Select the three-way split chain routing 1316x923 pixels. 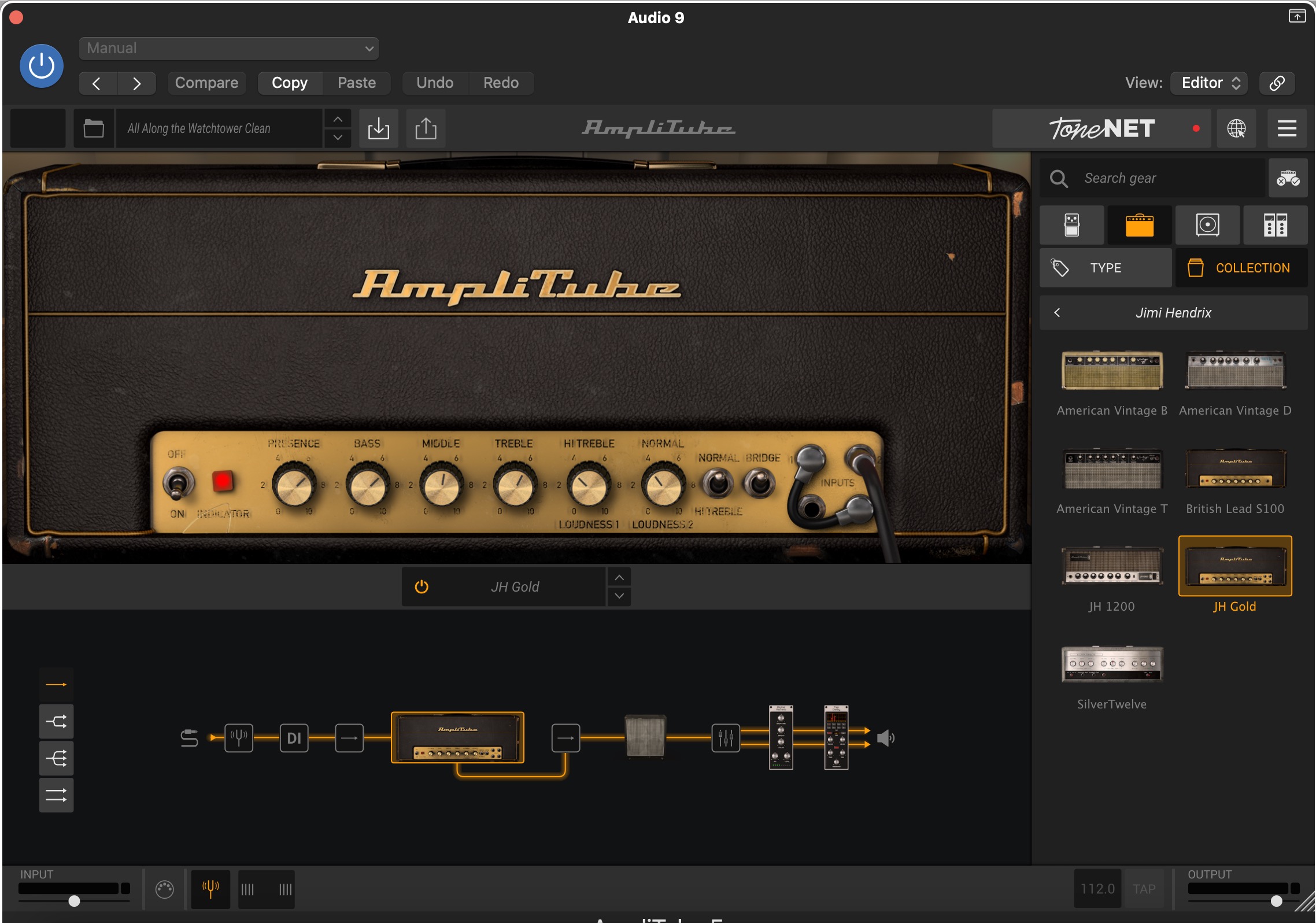56,759
